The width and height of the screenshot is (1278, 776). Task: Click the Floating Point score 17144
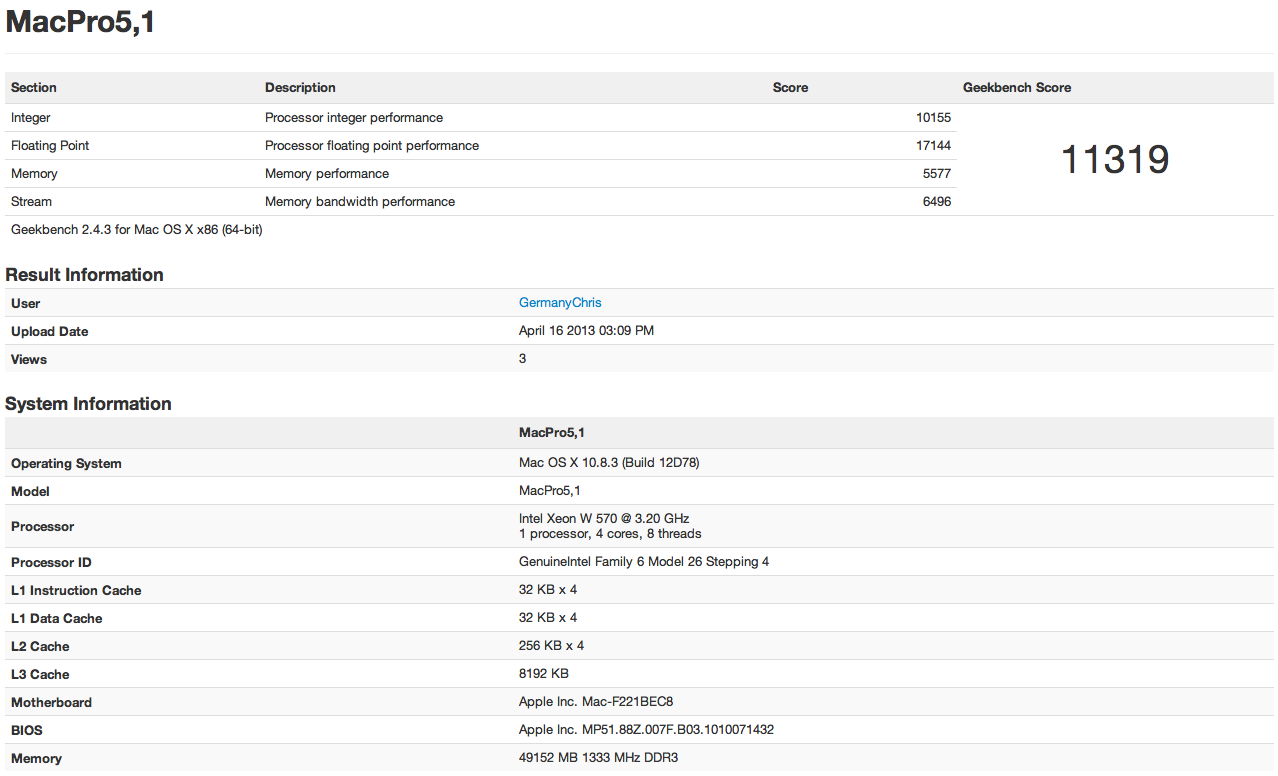coord(933,145)
